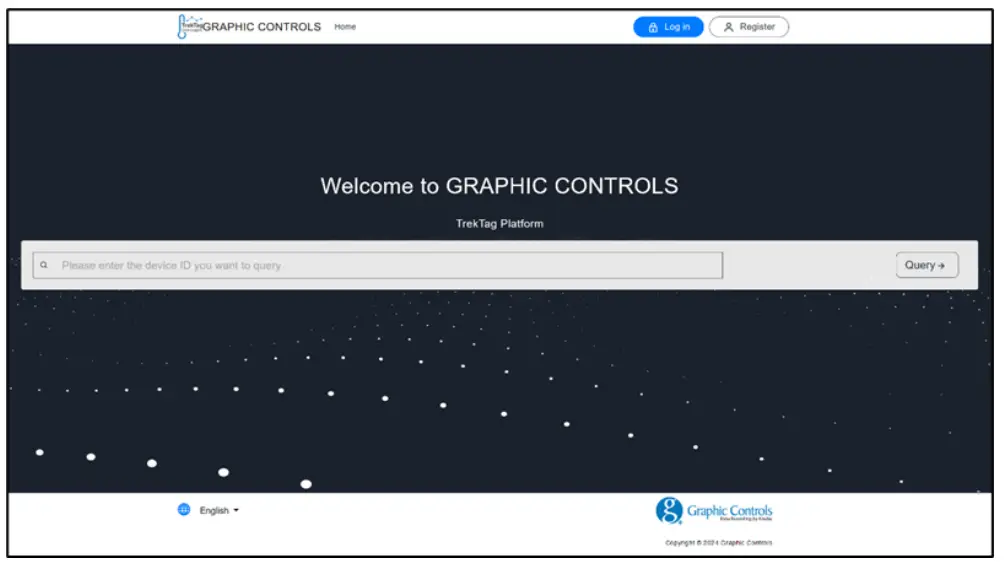Image resolution: width=1006 pixels, height=563 pixels.
Task: Click the magnifier search icon
Action: [44, 265]
